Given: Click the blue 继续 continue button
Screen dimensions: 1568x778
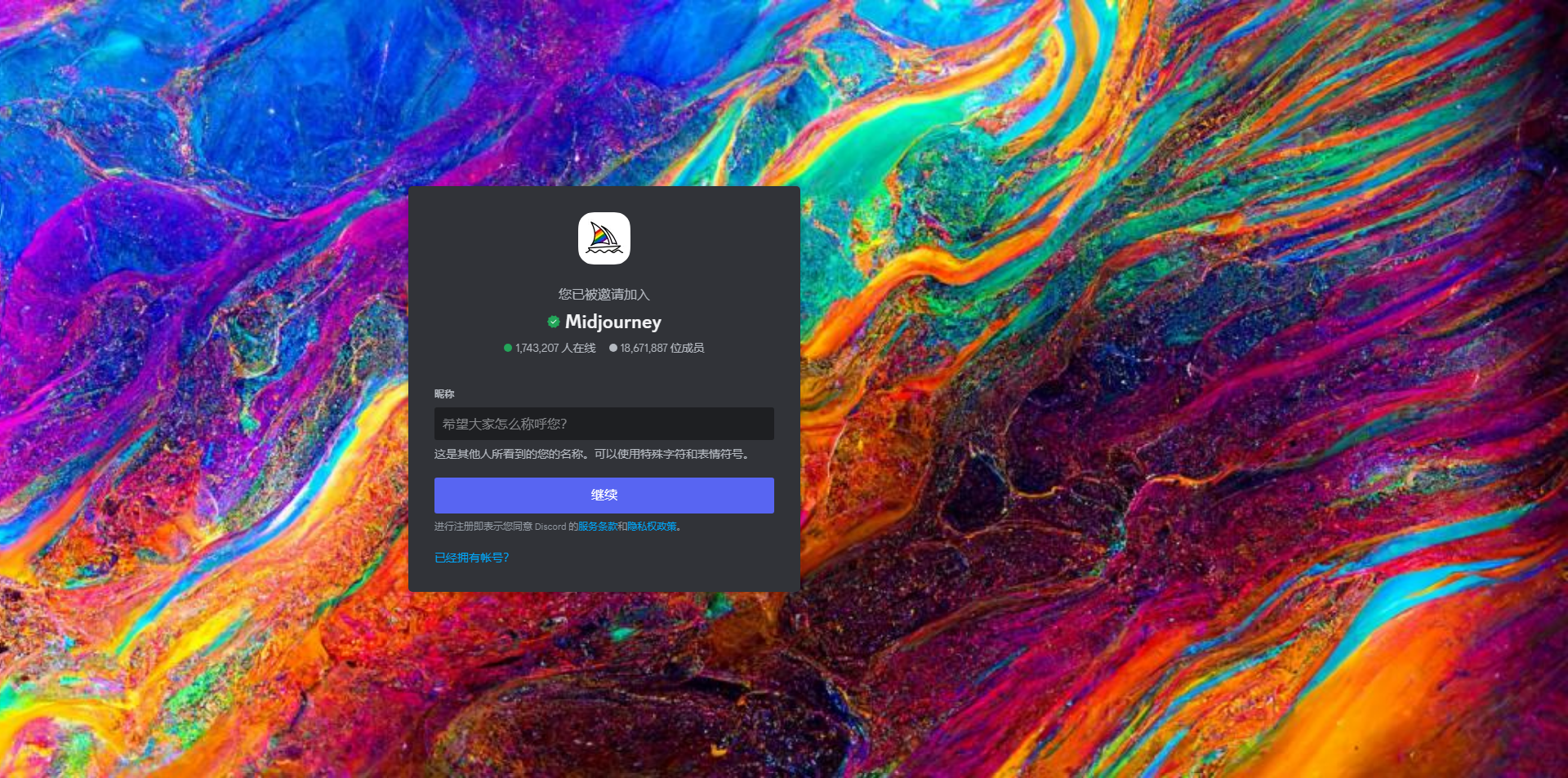Looking at the screenshot, I should pos(604,496).
